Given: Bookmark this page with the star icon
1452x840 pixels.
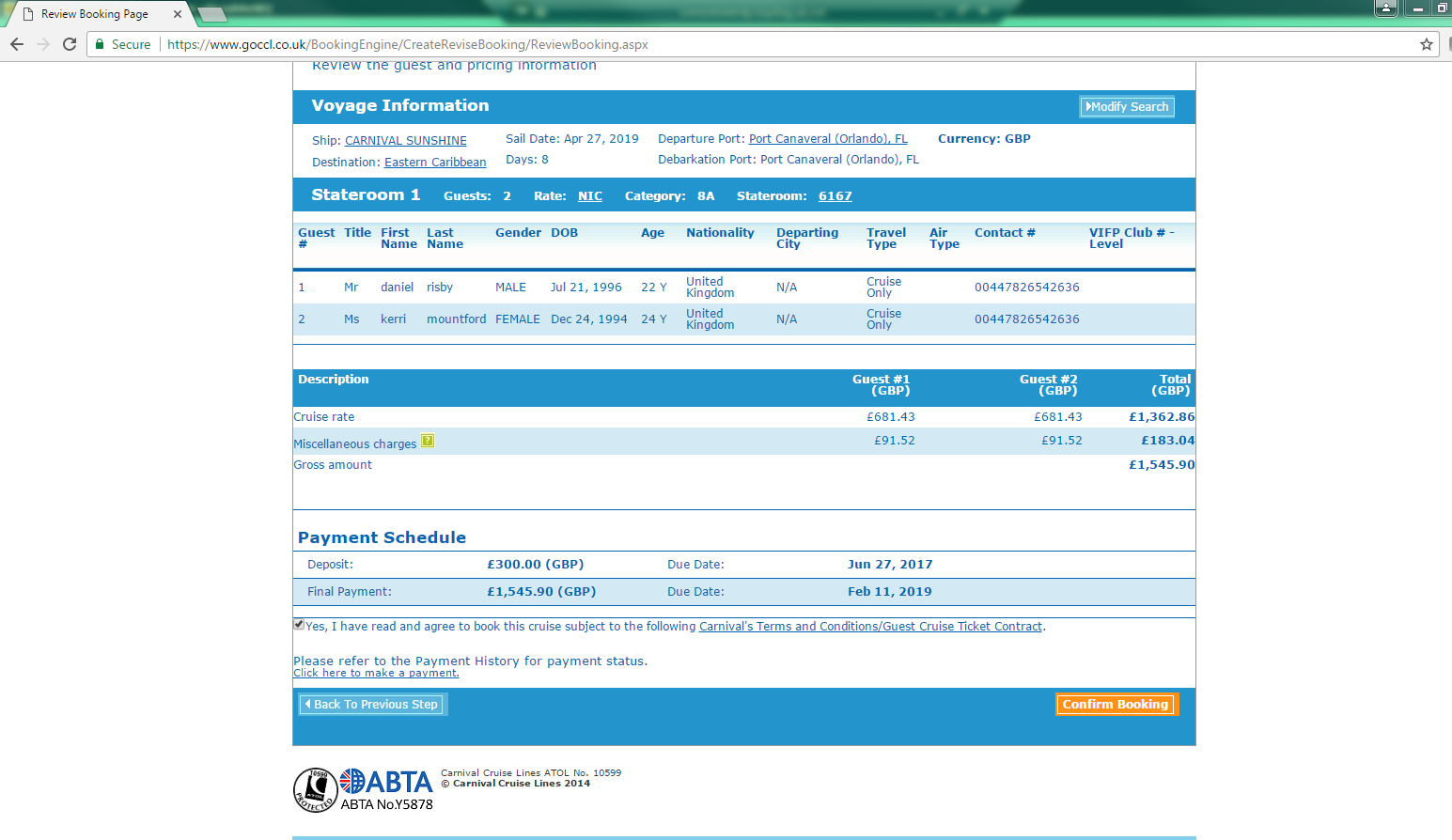Looking at the screenshot, I should [x=1427, y=44].
